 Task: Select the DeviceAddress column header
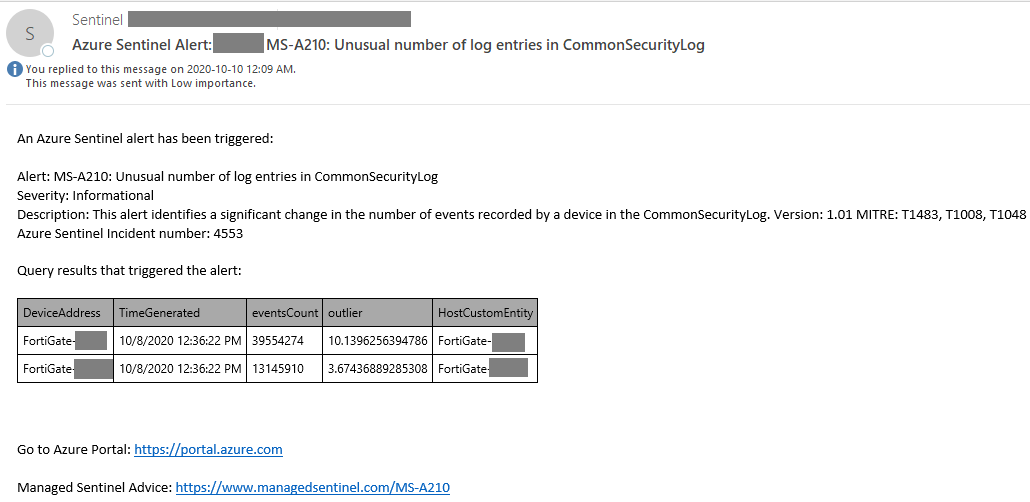point(65,313)
